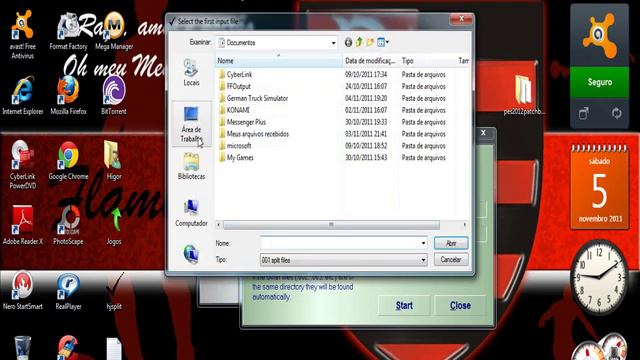The height and width of the screenshot is (360, 640).
Task: Open Mega Manager desktop shortcut
Action: click(114, 32)
